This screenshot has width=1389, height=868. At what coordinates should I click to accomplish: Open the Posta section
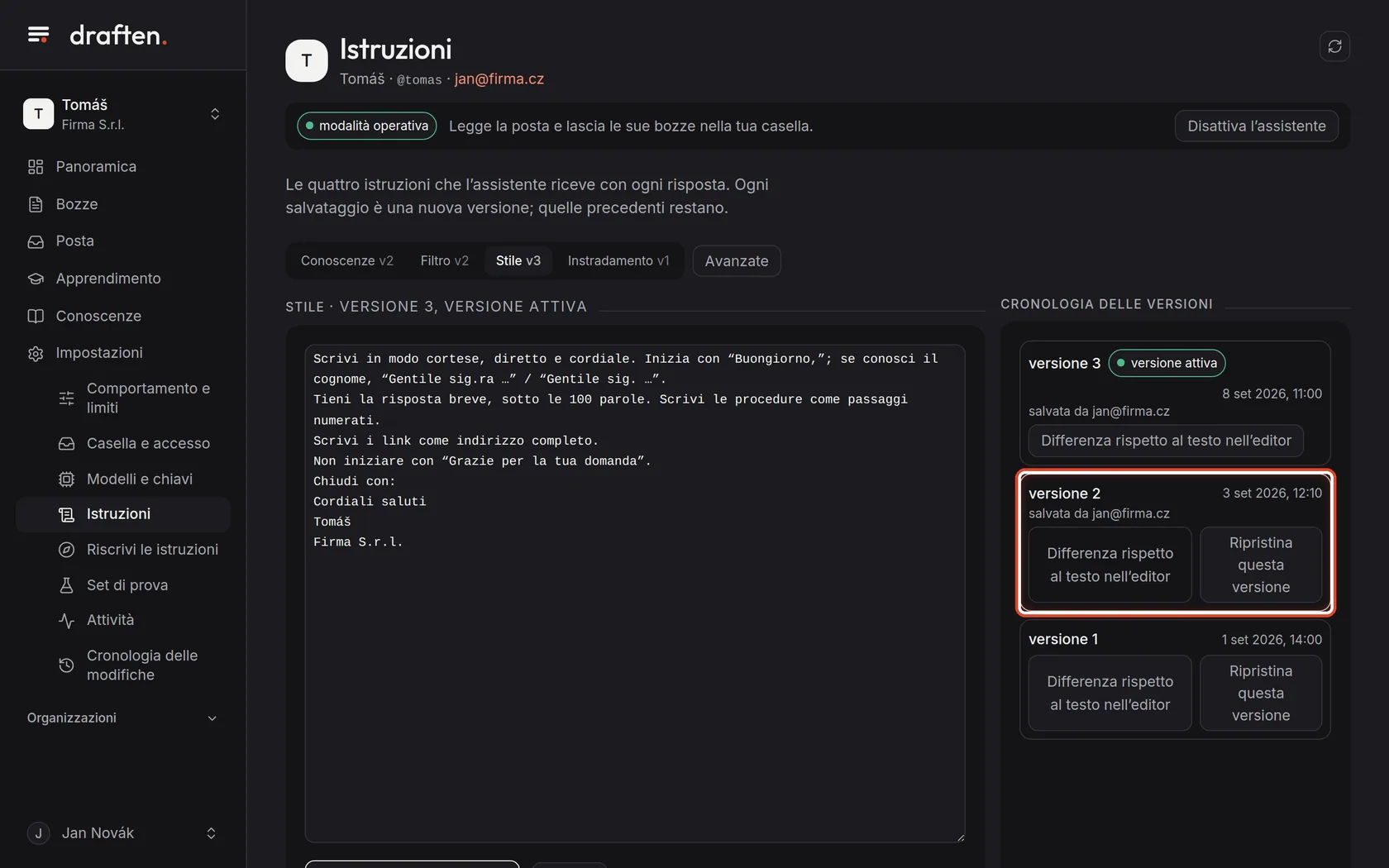coord(122,241)
